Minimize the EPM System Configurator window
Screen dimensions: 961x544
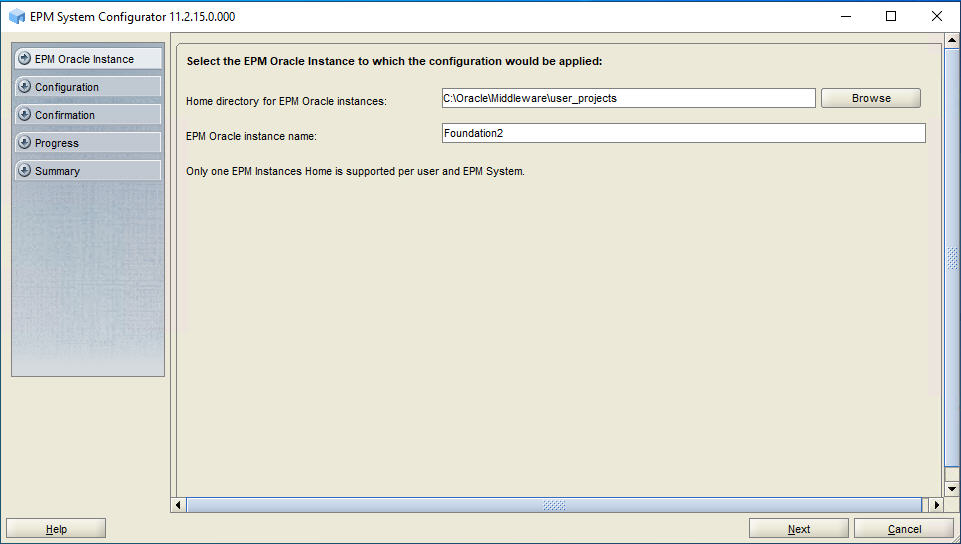point(845,16)
